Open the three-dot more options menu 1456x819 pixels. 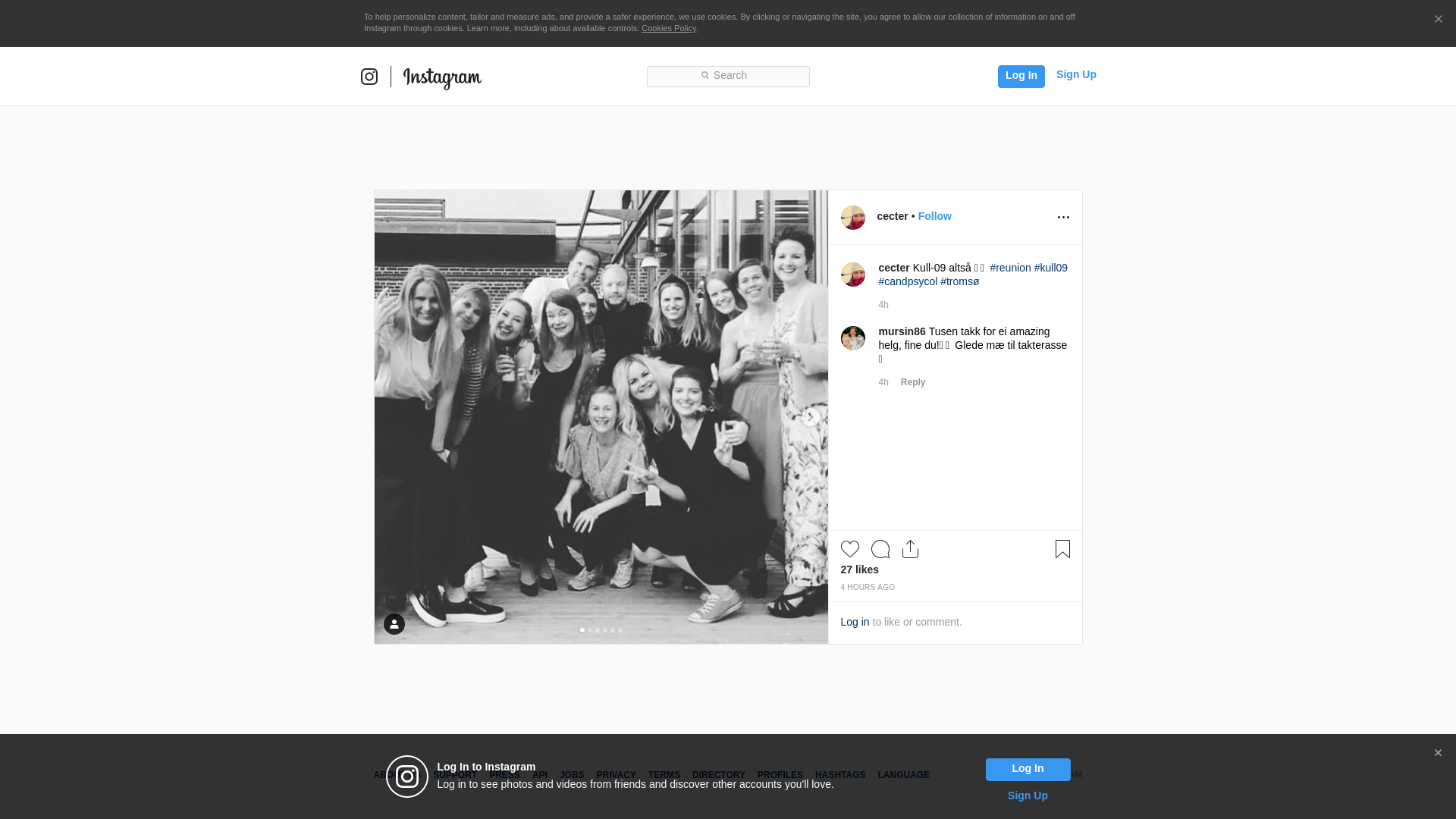tap(1063, 218)
